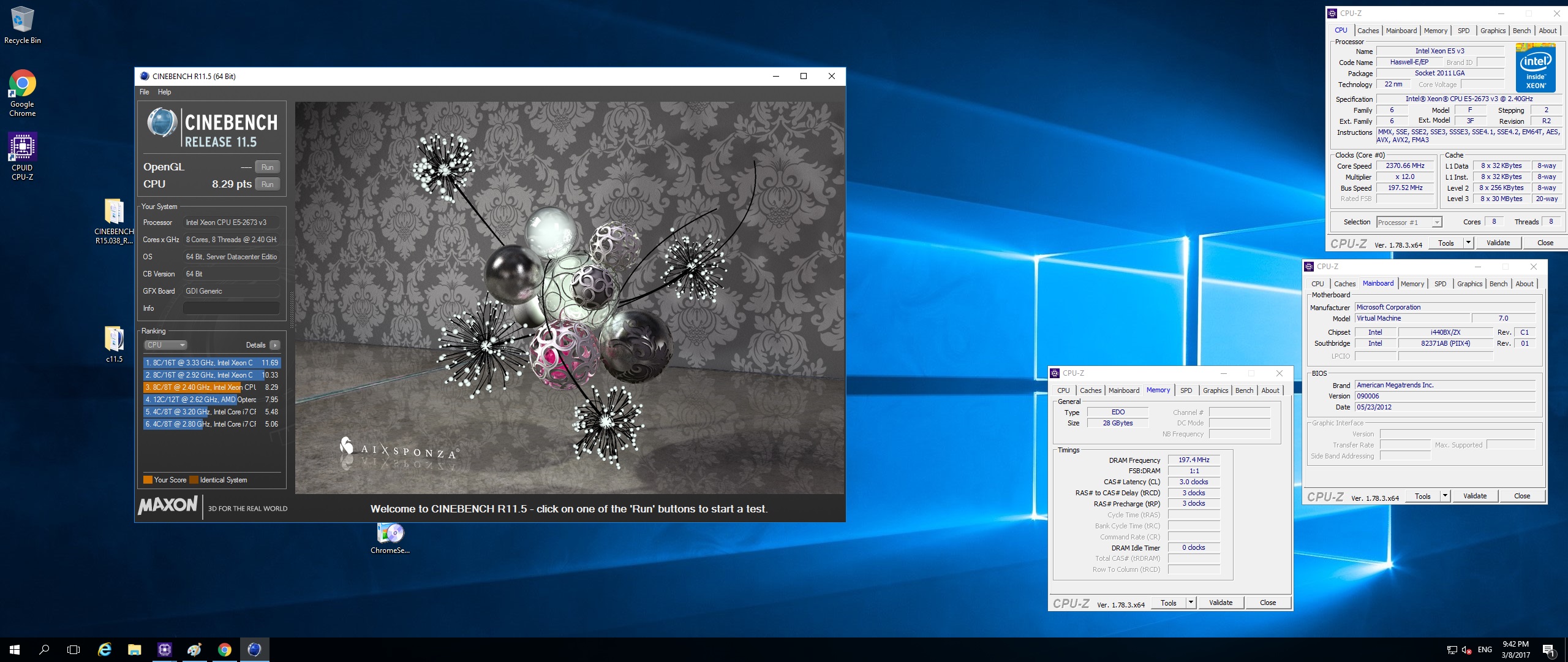1568x662 pixels.
Task: Select the c11.5 zip folder icon
Action: [114, 344]
